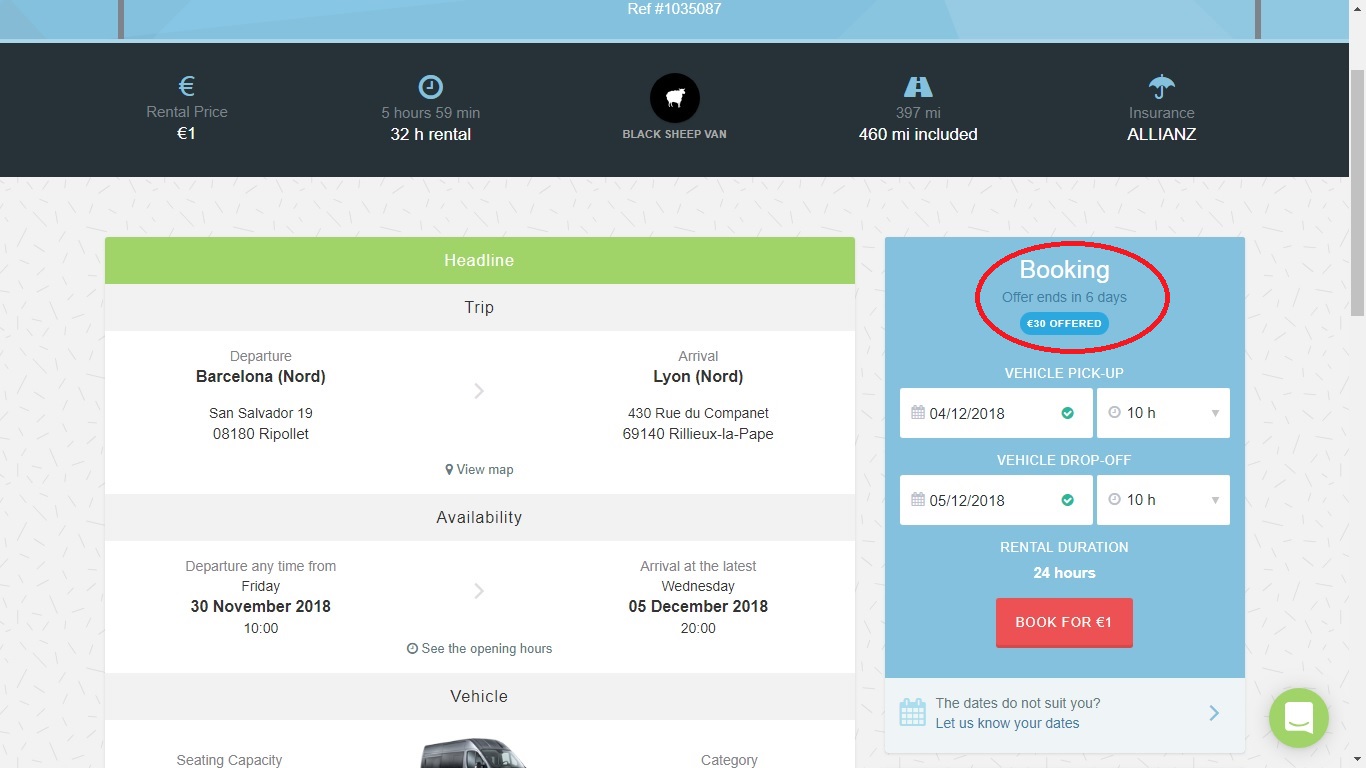Open the drop-off time dropdown showing 10 h
The image size is (1366, 768).
pos(1163,500)
